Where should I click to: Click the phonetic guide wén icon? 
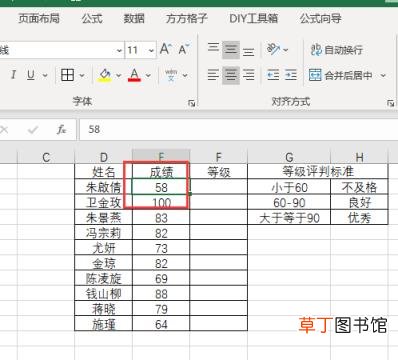pos(171,75)
